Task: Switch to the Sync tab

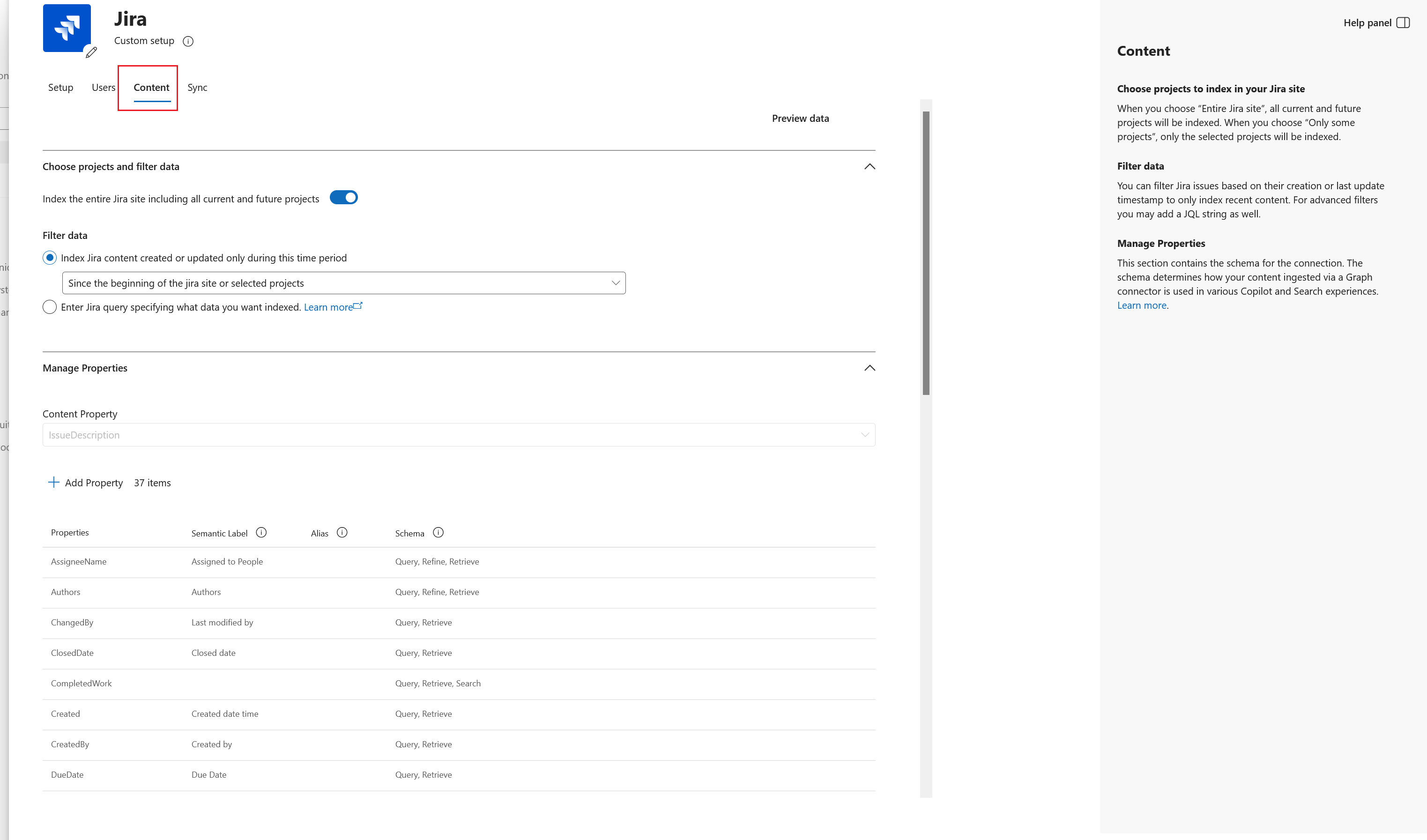Action: tap(198, 87)
